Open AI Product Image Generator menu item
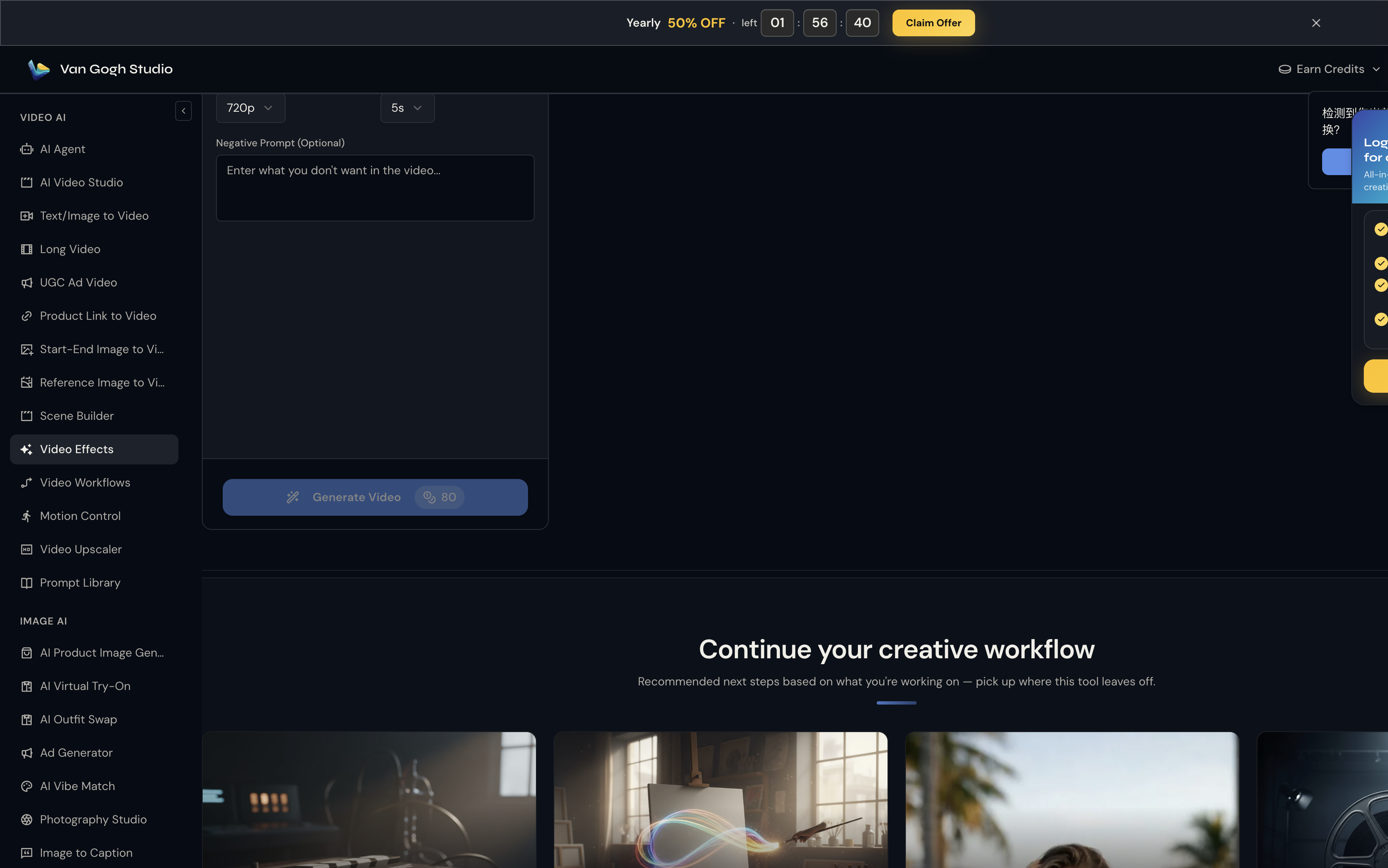 click(x=94, y=653)
